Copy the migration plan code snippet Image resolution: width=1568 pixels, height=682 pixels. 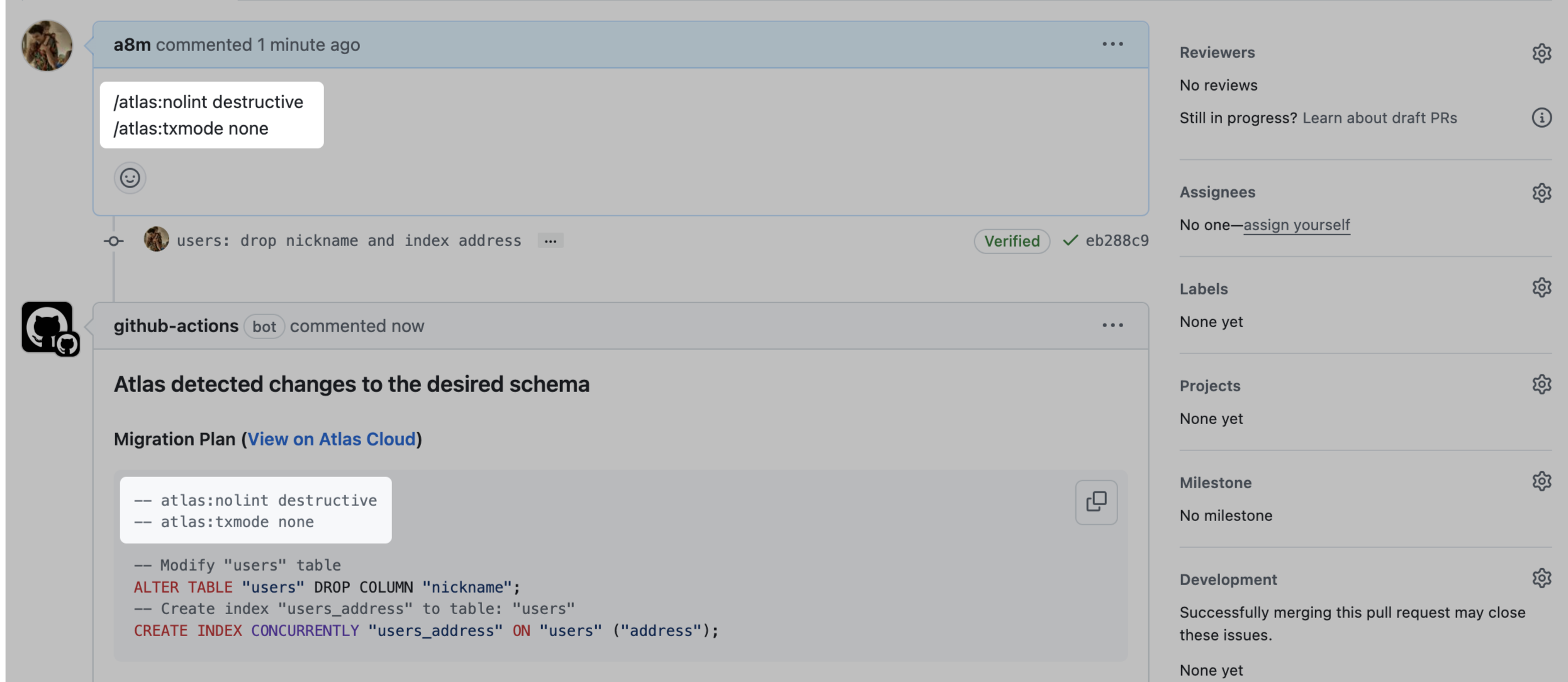pyautogui.click(x=1096, y=501)
